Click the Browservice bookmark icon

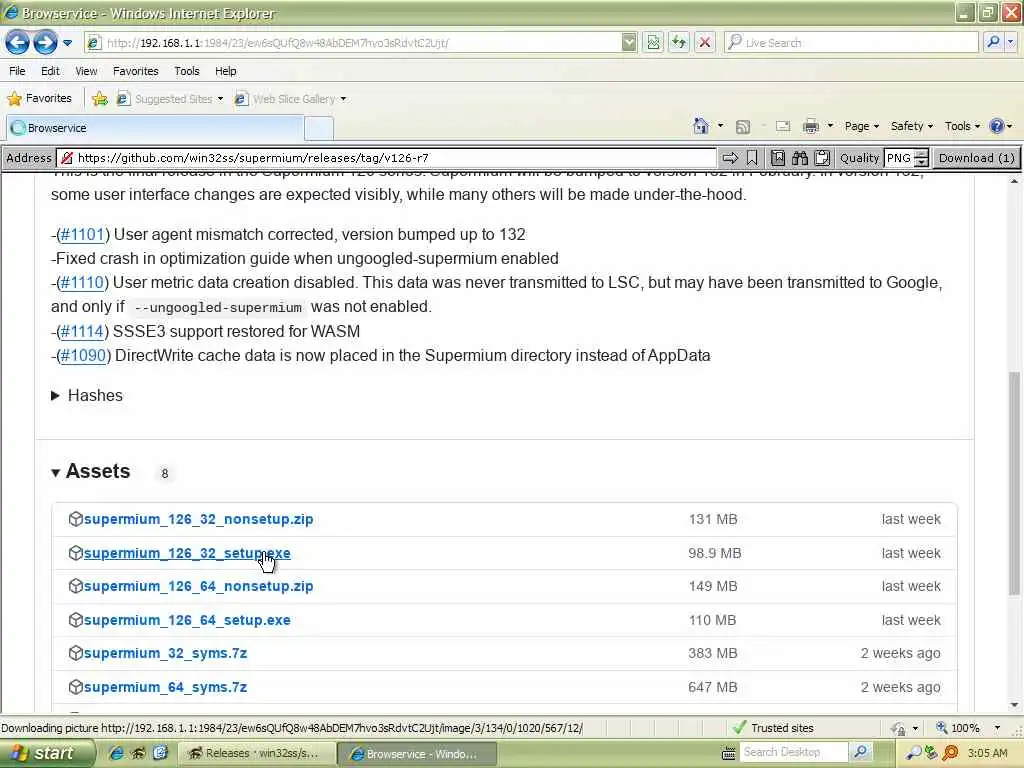pos(752,158)
